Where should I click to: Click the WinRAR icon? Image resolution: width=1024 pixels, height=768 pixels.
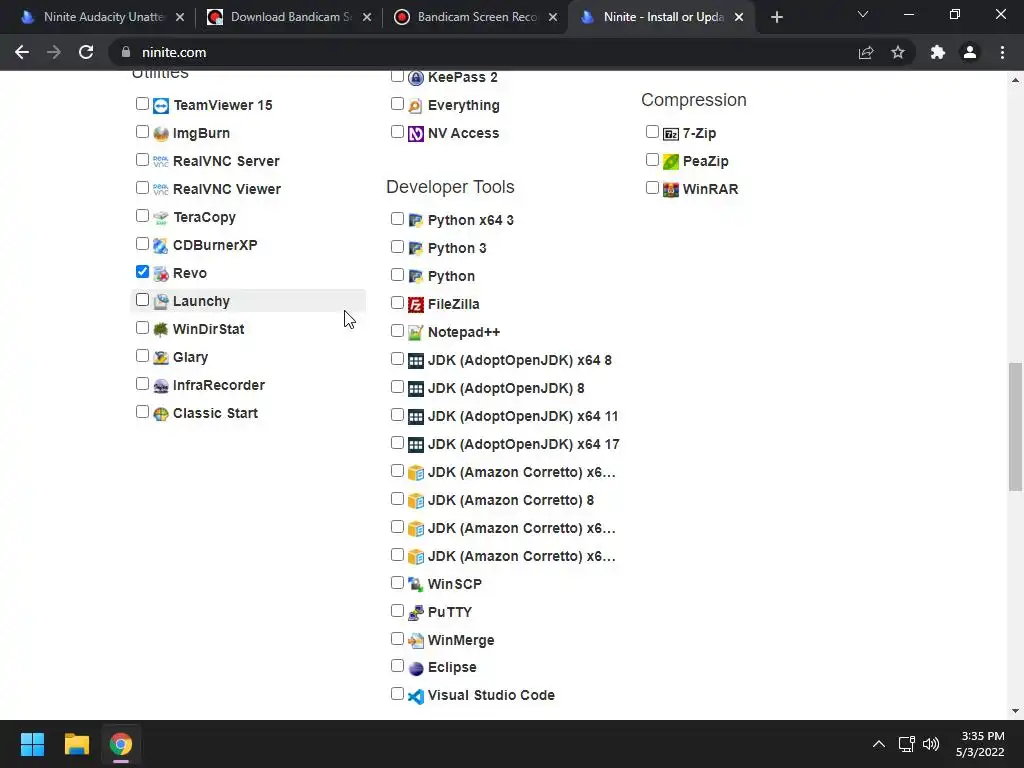click(671, 189)
